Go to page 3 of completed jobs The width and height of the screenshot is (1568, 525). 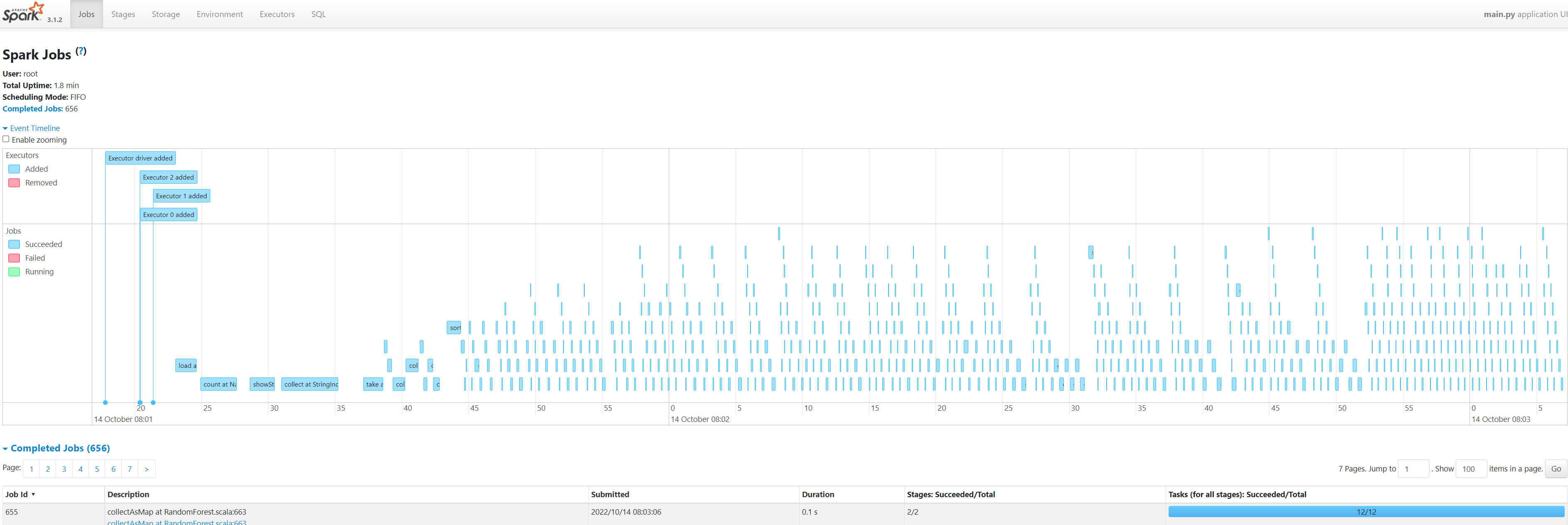[64, 469]
